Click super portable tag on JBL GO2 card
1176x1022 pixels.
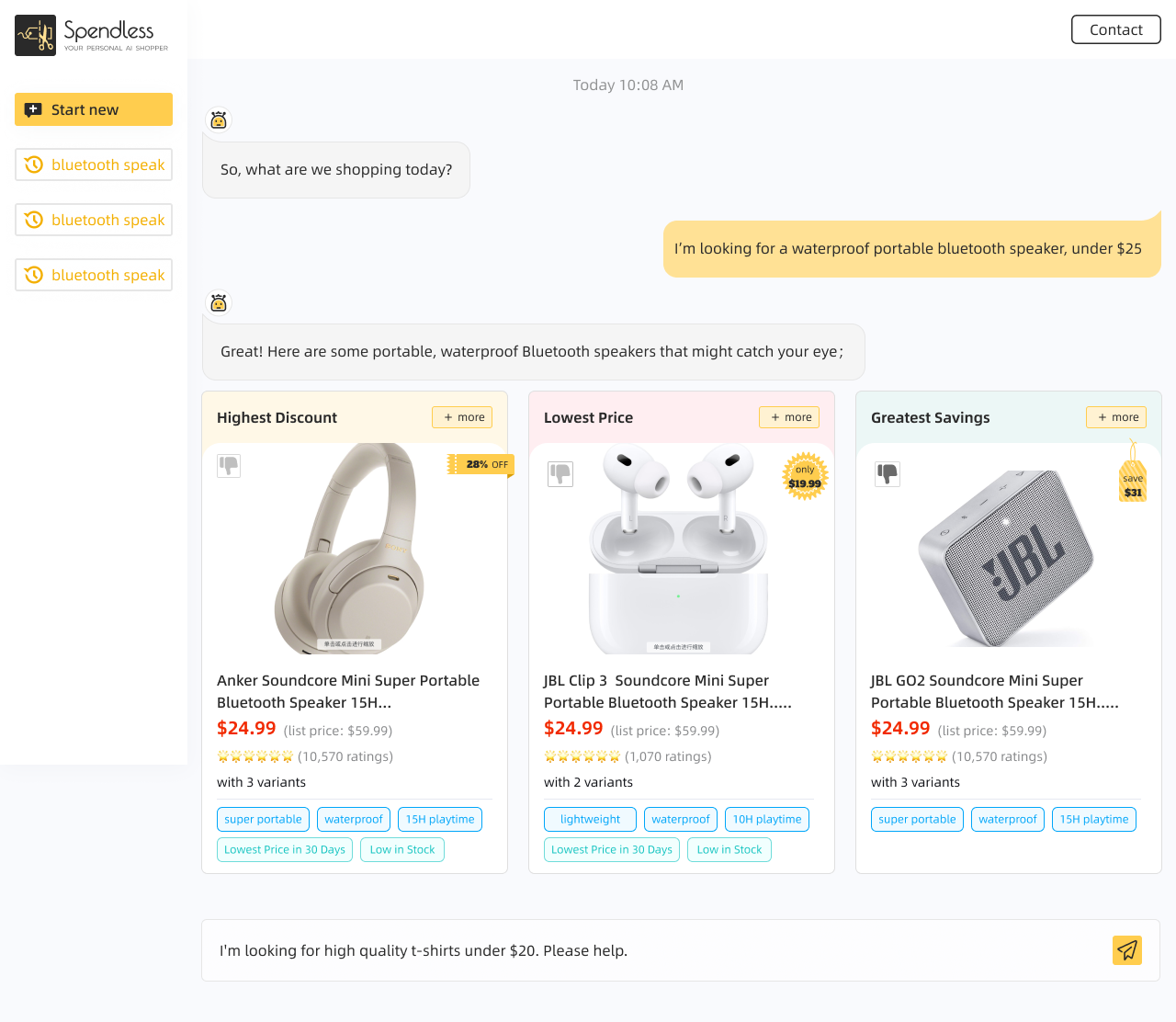(x=917, y=819)
